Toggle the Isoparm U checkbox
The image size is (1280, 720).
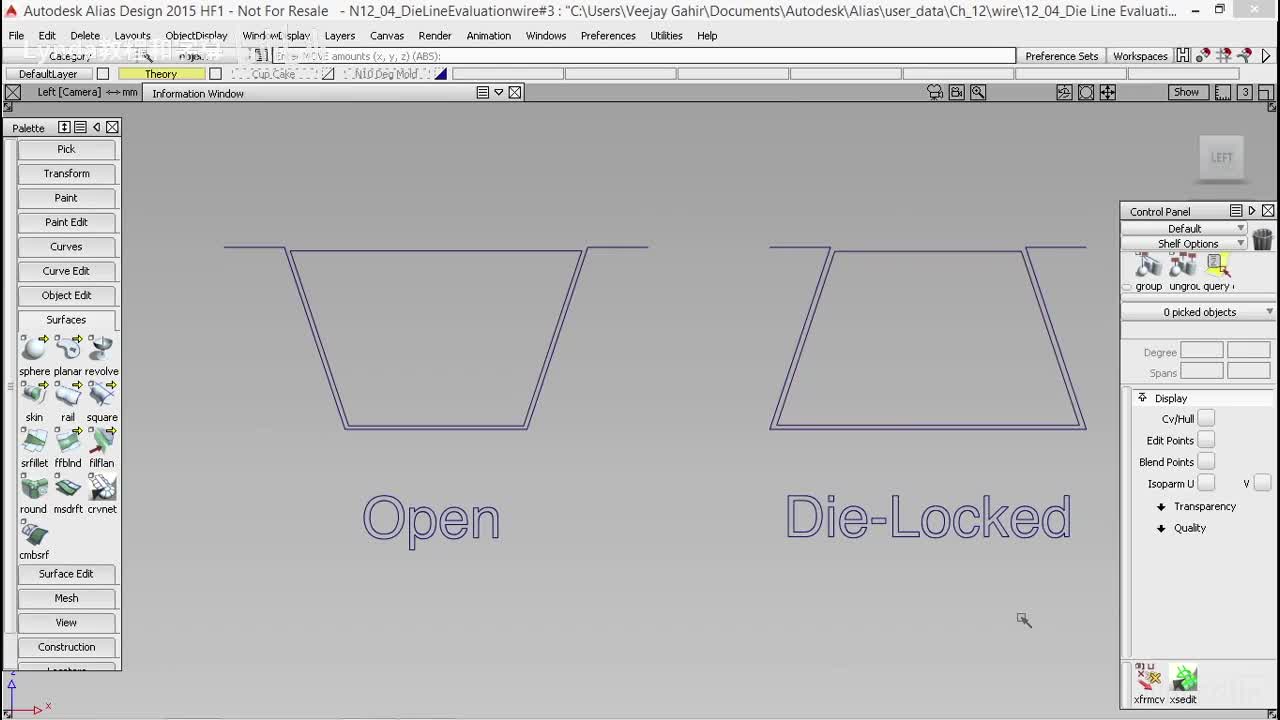tap(1206, 484)
